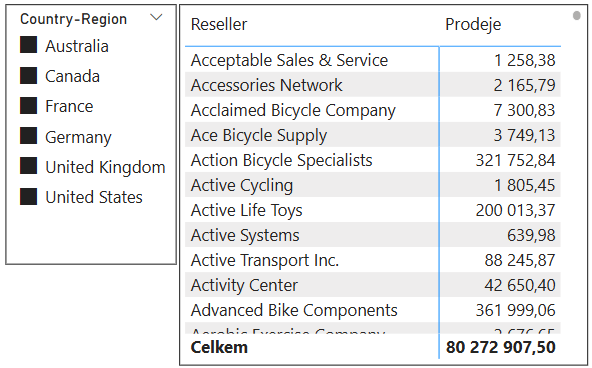Sort by the Reseller column header
This screenshot has height=368, width=592.
pyautogui.click(x=219, y=25)
